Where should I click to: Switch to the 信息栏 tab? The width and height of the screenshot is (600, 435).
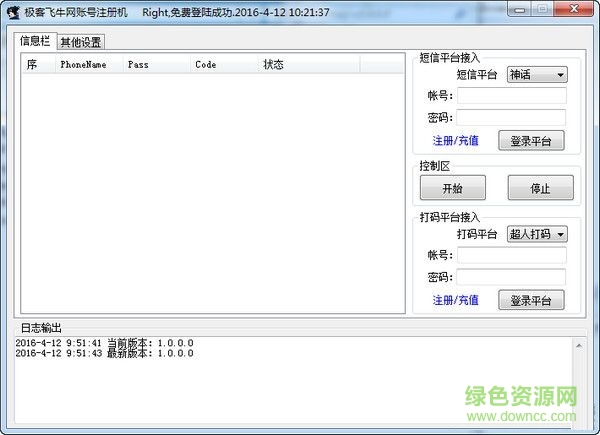click(x=35, y=41)
